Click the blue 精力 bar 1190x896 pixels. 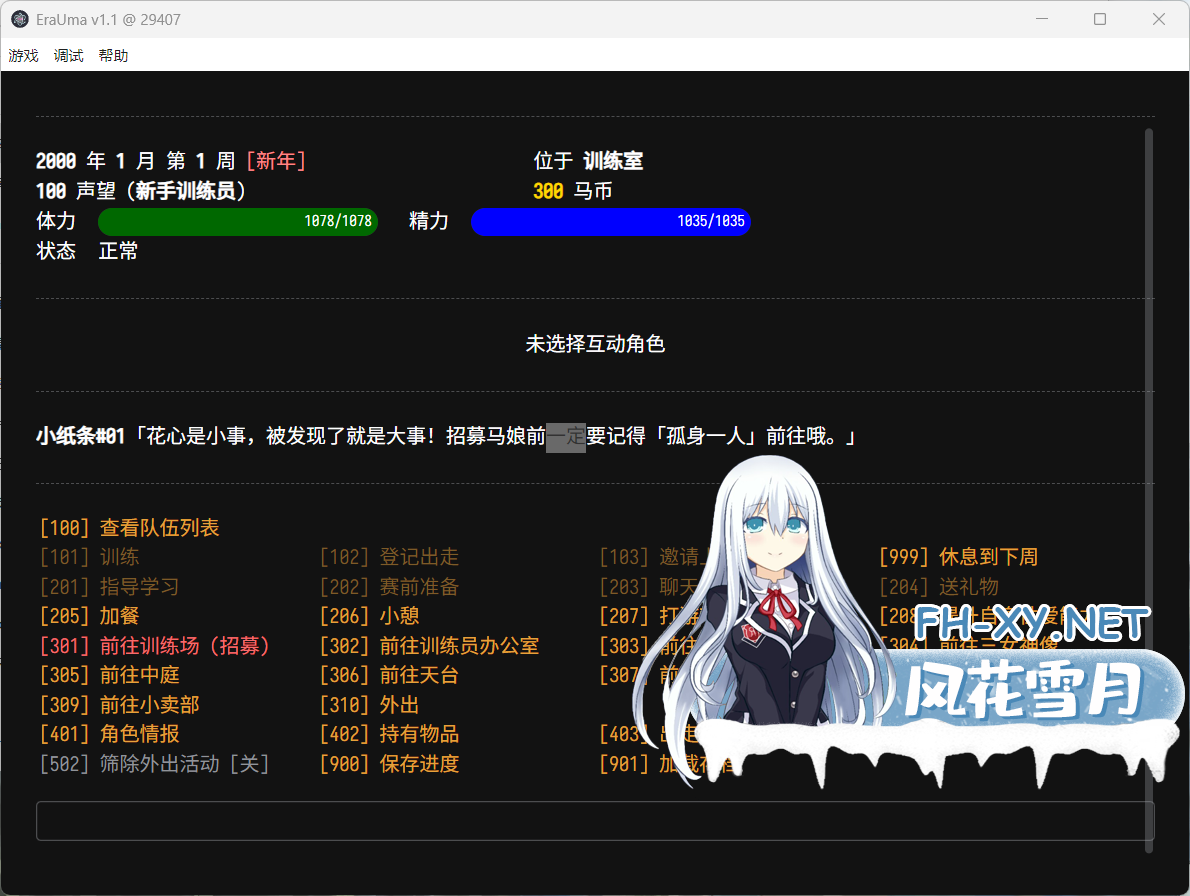coord(611,221)
